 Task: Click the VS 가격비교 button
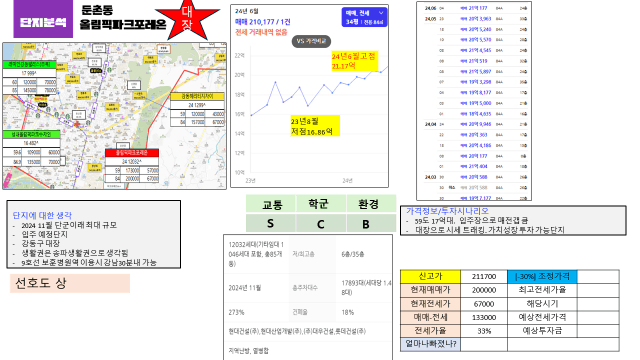[x=311, y=41]
